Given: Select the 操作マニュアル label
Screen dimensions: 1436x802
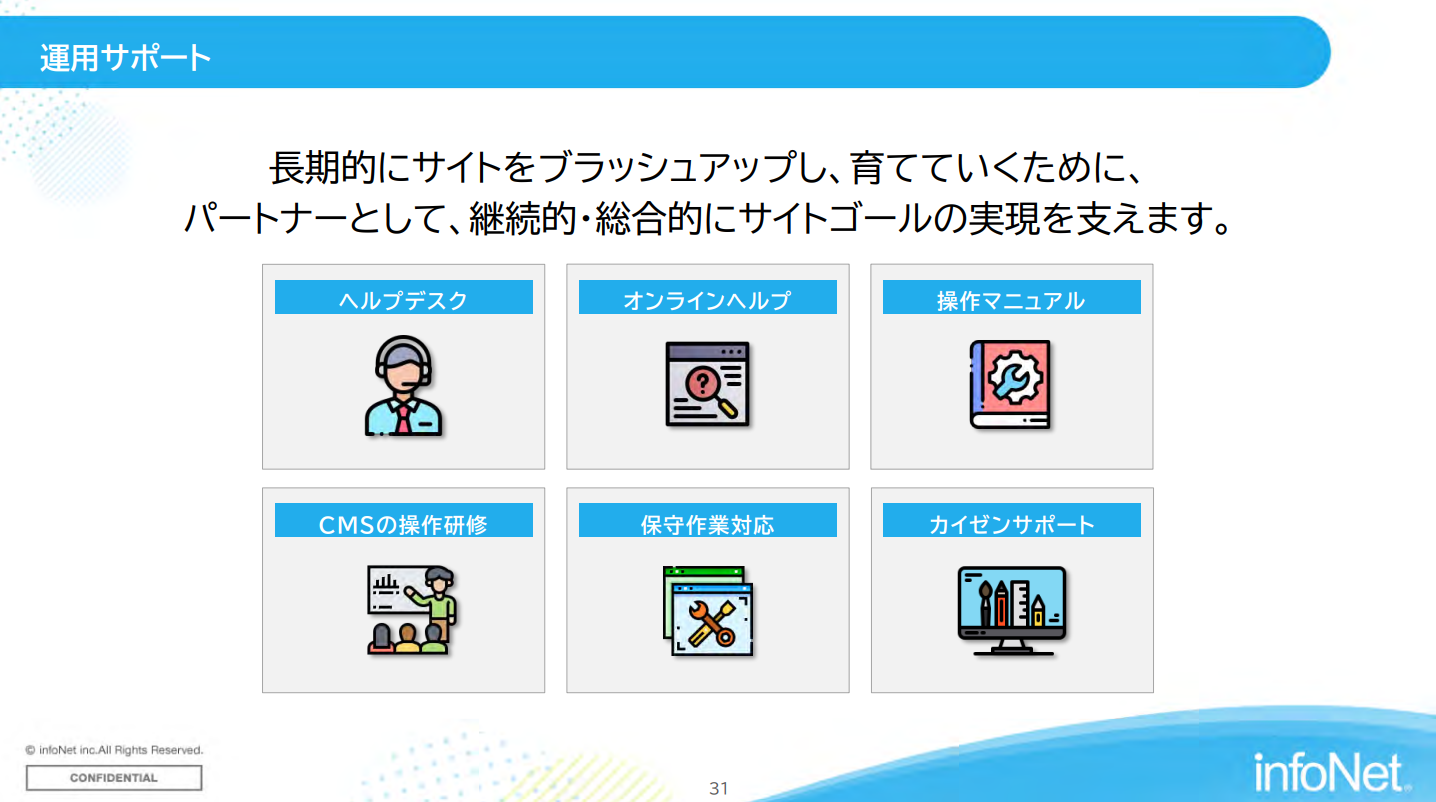Looking at the screenshot, I should 1012,298.
